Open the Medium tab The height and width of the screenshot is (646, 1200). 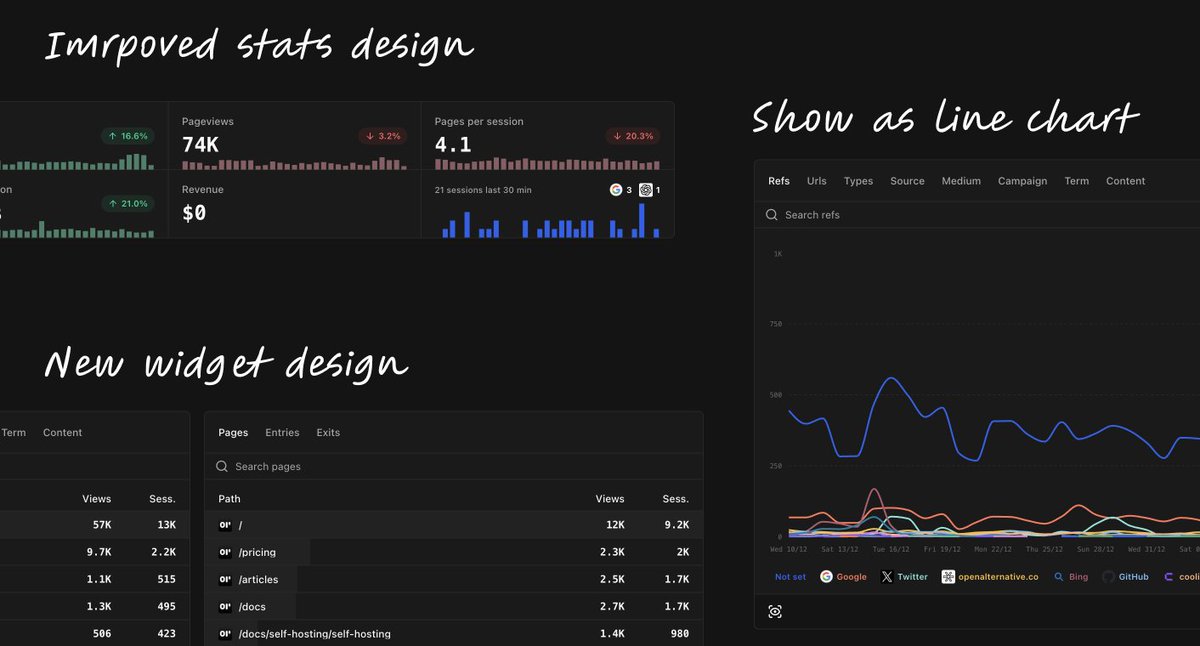(x=961, y=181)
